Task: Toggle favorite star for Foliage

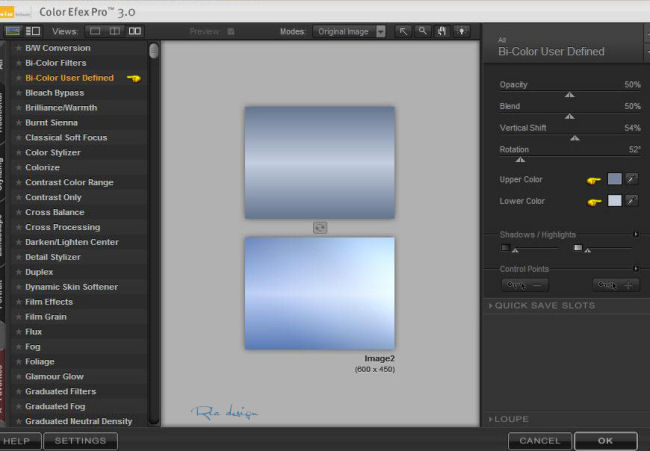Action: (19, 361)
